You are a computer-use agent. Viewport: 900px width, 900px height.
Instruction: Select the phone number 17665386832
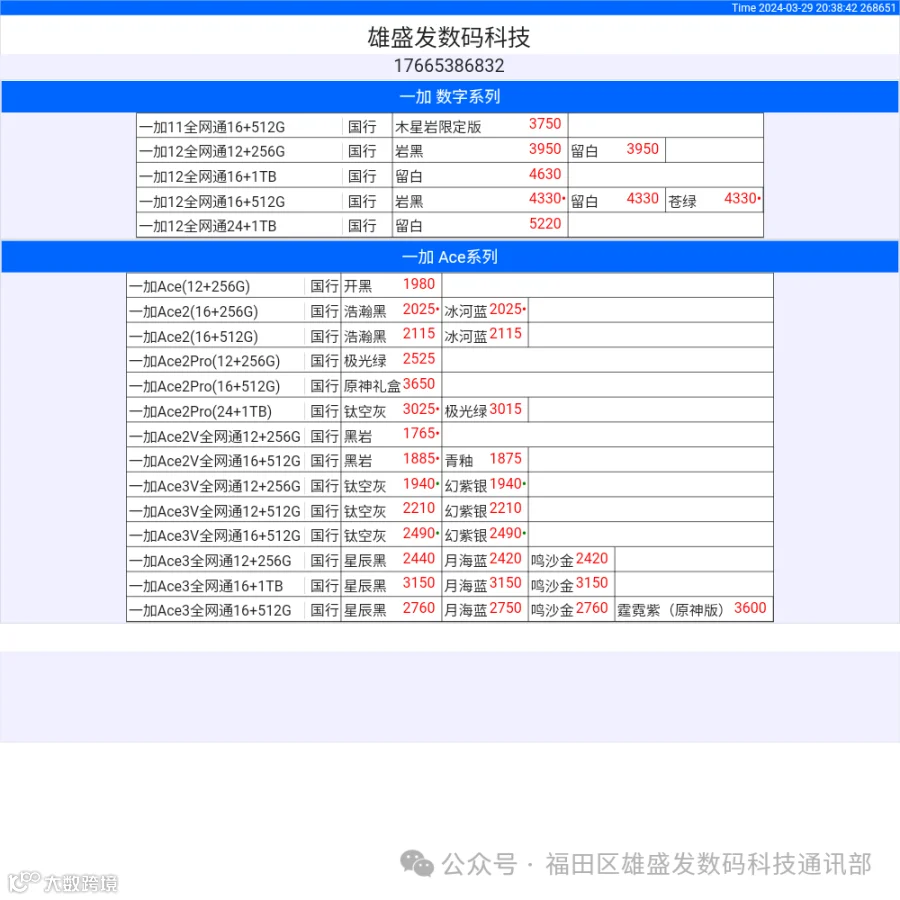pos(449,66)
